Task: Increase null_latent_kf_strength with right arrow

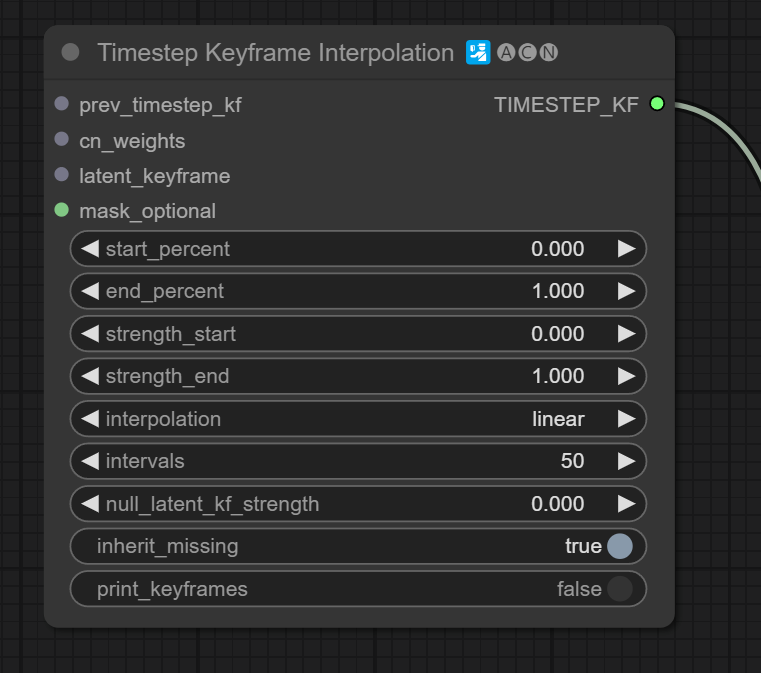Action: (x=626, y=504)
